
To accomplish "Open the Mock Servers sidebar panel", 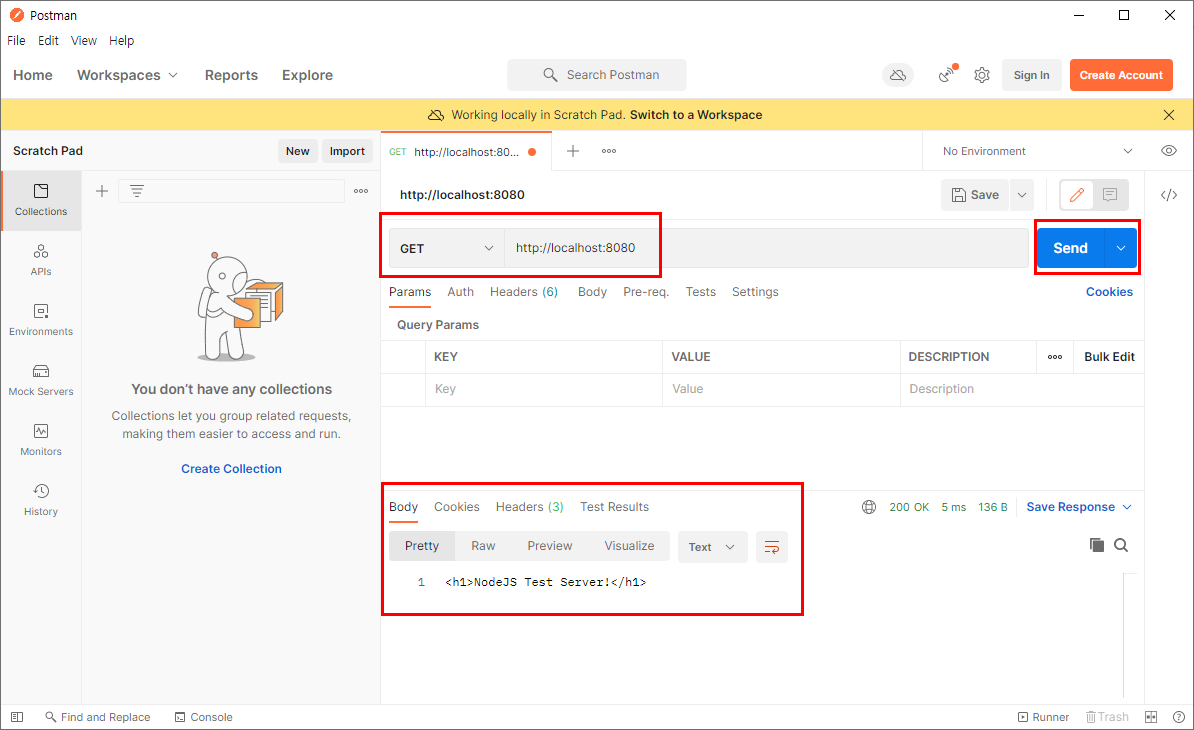I will (x=41, y=380).
